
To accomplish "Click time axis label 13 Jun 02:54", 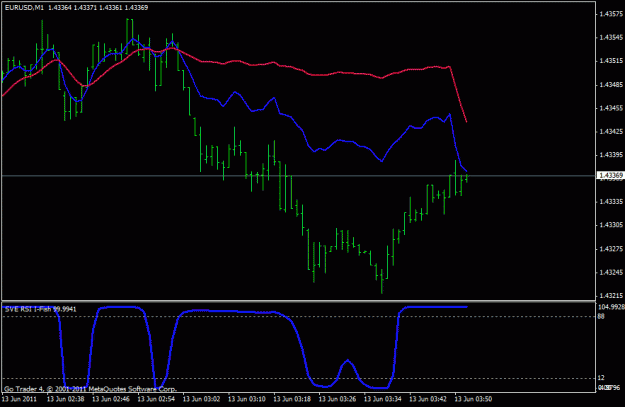I will pos(156,399).
